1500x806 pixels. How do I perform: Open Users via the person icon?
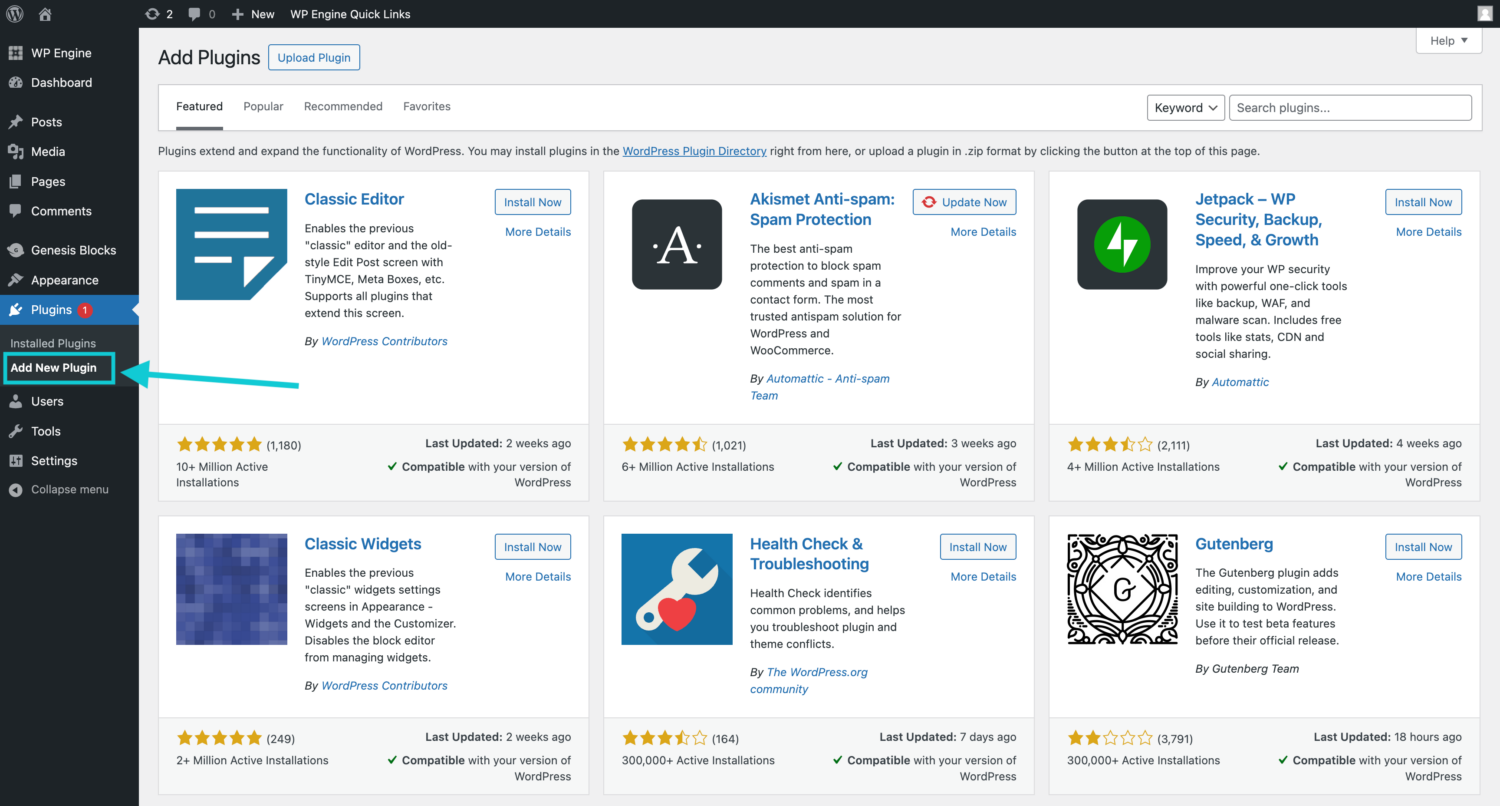16,401
